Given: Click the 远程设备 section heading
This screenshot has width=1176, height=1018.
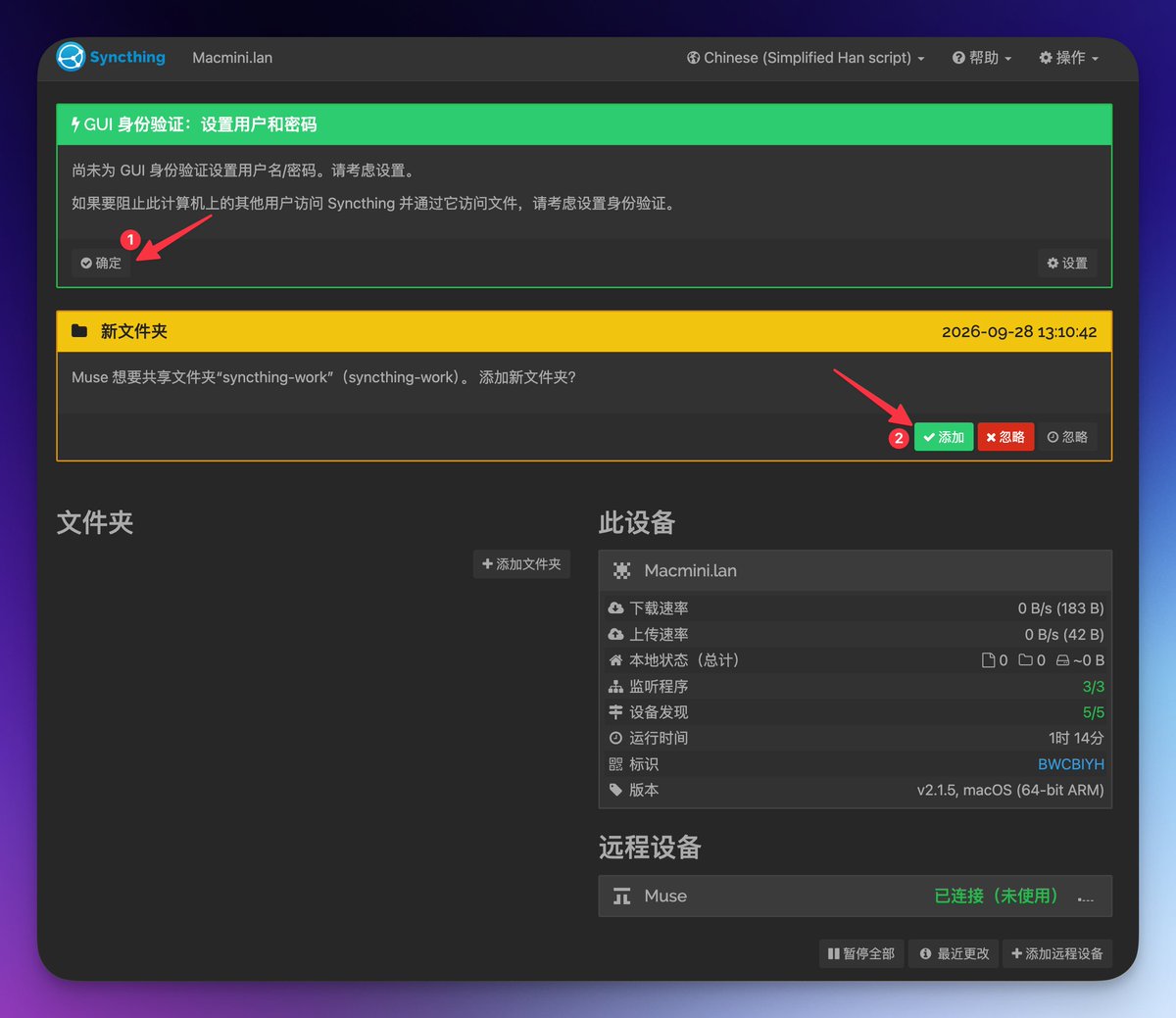Looking at the screenshot, I should click(x=650, y=847).
